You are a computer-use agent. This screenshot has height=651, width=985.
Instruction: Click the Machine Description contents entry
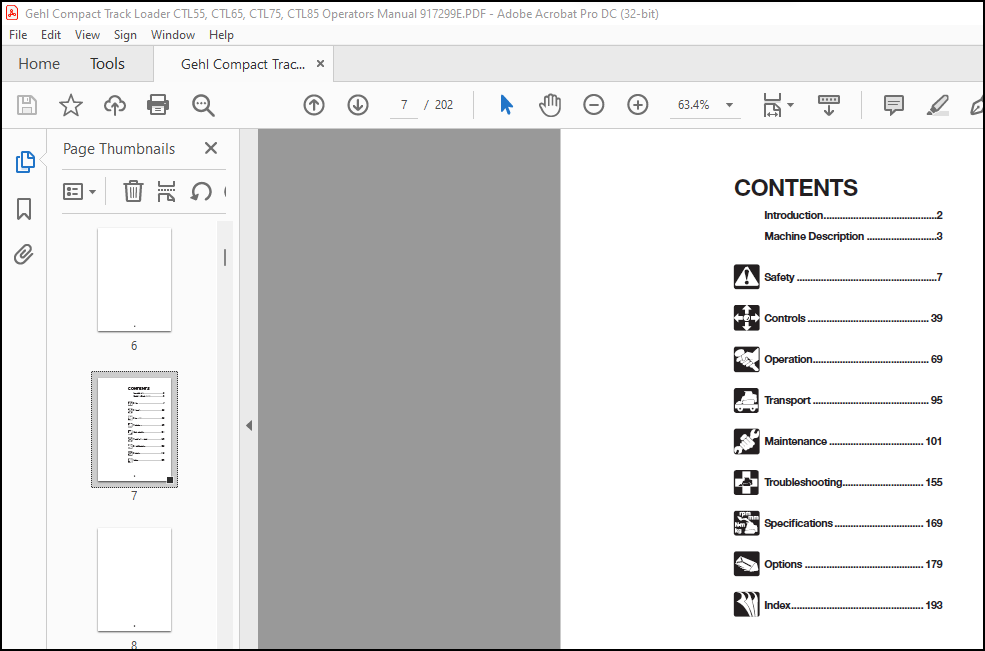point(853,236)
